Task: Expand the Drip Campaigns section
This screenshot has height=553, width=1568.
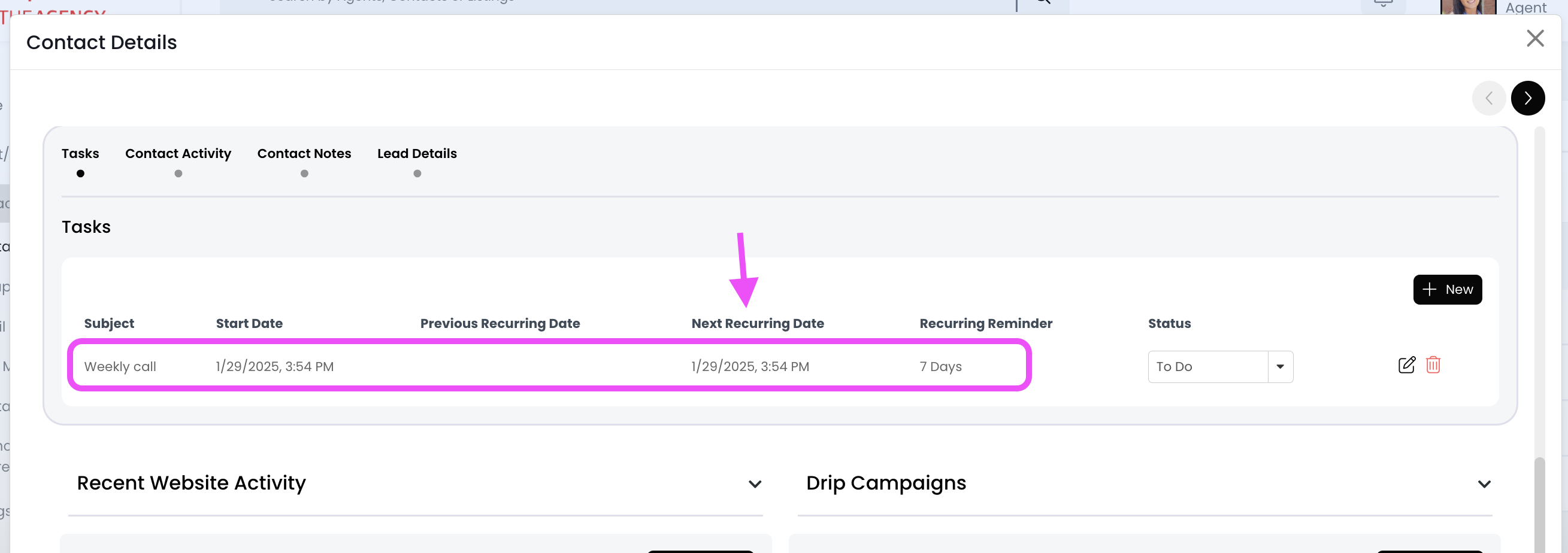Action: 1484,484
